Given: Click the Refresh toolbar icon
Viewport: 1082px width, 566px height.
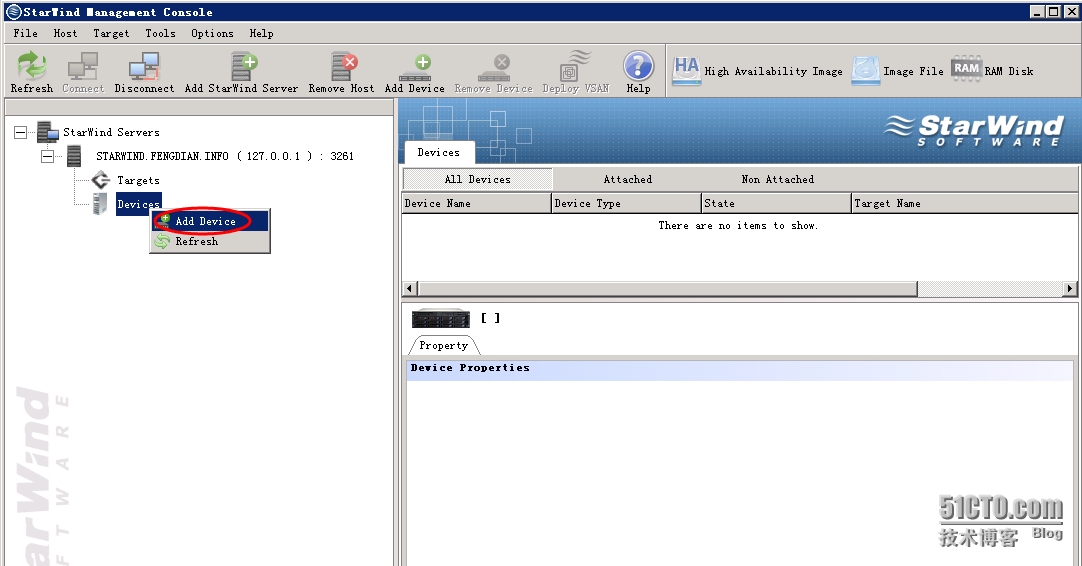Looking at the screenshot, I should coord(32,66).
